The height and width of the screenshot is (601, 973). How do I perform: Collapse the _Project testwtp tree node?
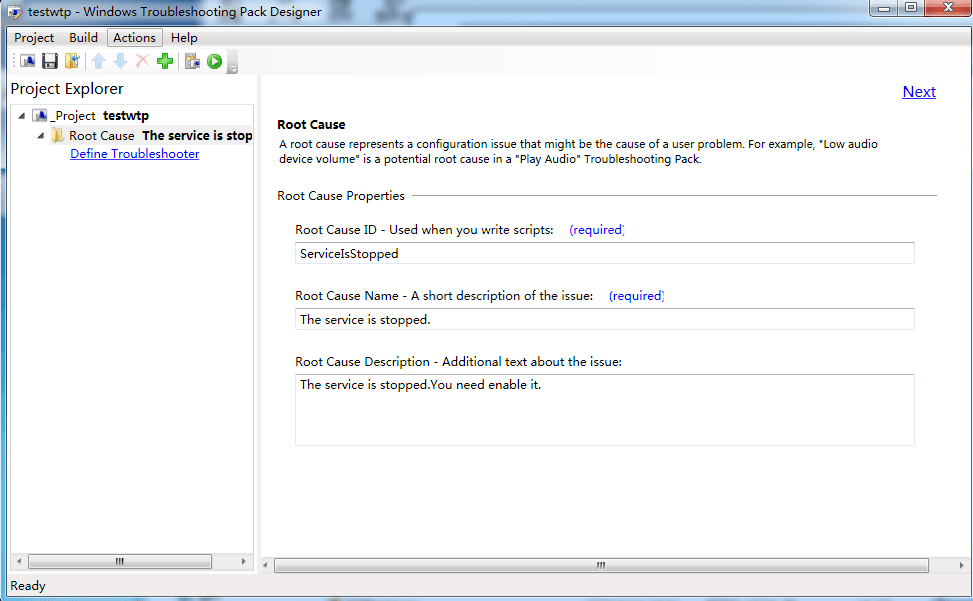pos(22,116)
